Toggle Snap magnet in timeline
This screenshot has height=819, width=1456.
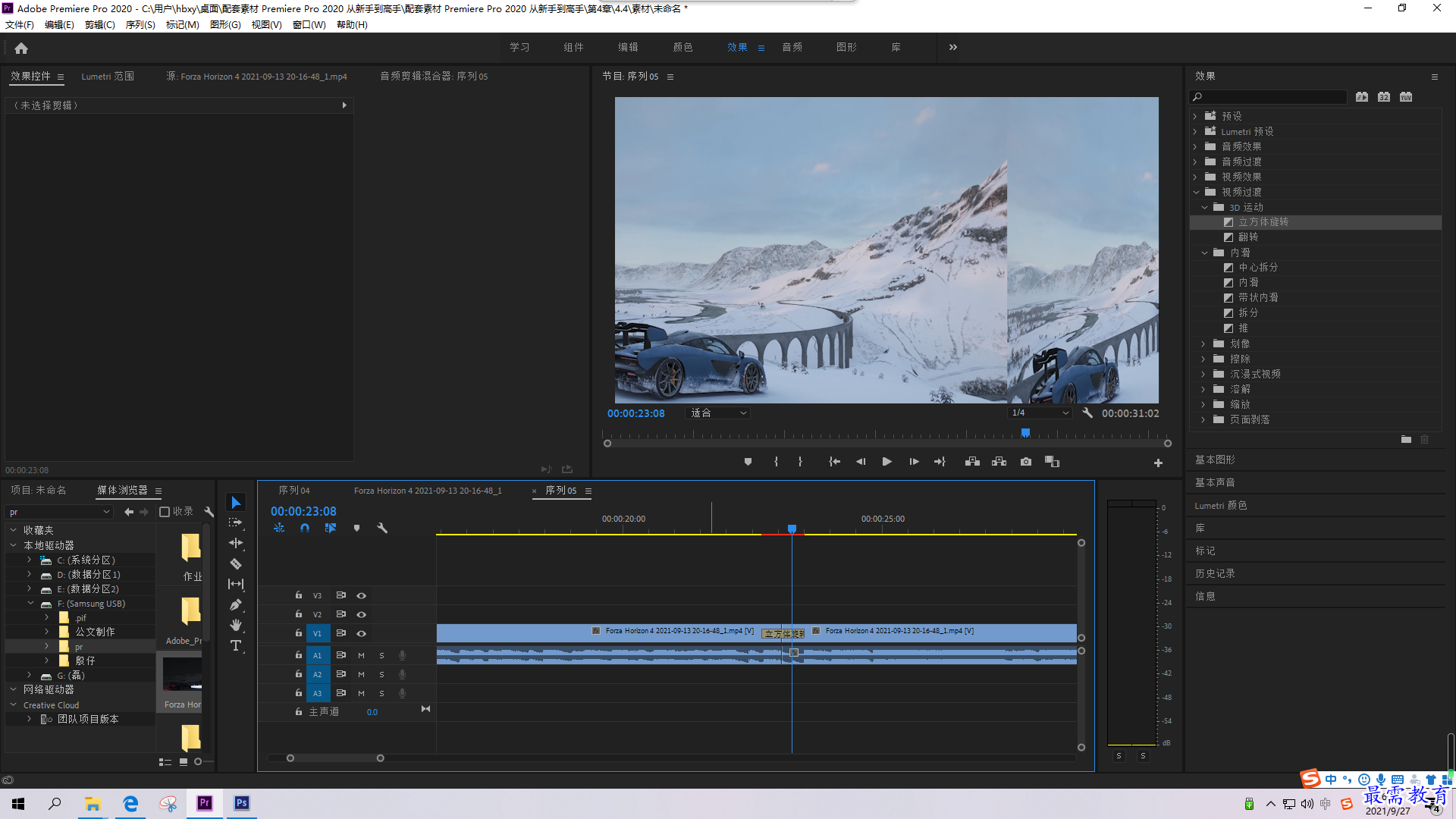click(305, 528)
